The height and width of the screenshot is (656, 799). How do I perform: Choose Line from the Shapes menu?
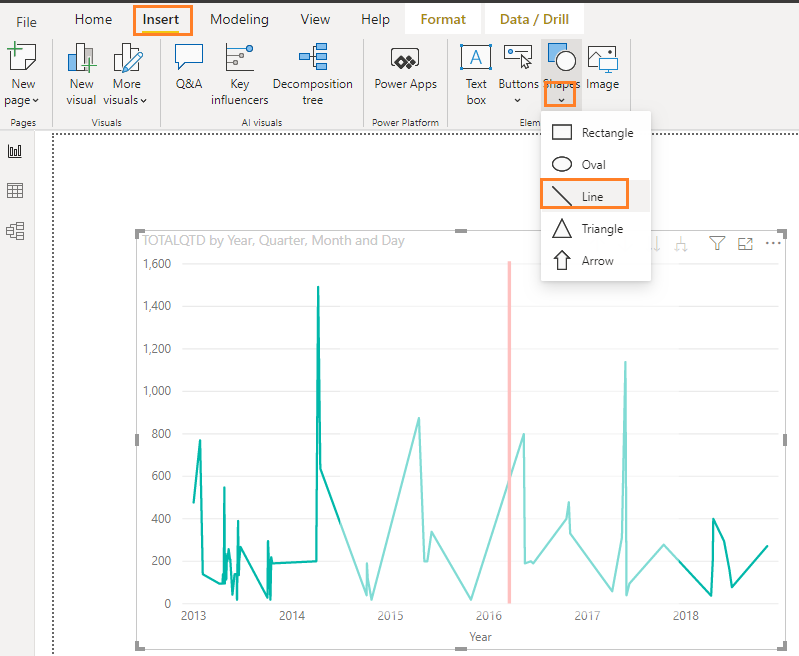pyautogui.click(x=595, y=196)
